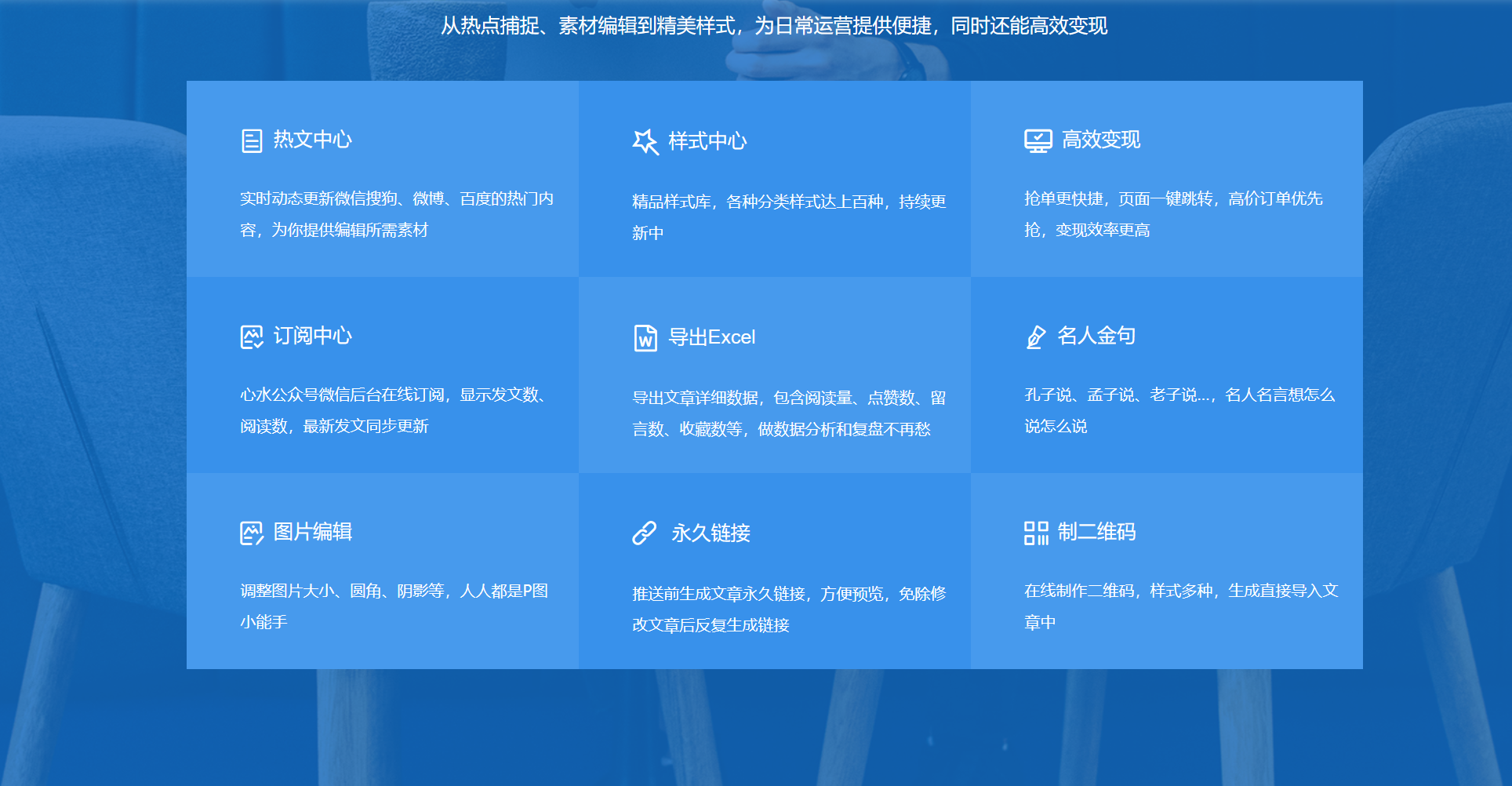Screen dimensions: 1512x786
Task: Open the 高效变现 heading
Action: point(1101,140)
